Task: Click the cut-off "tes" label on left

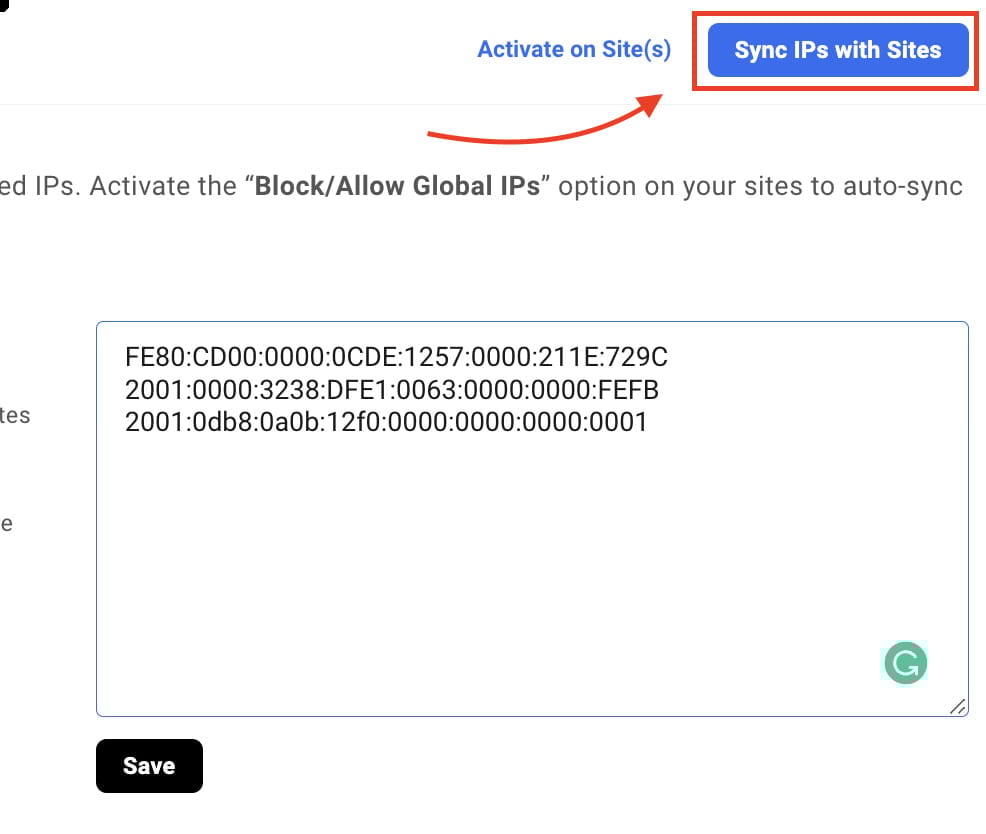Action: tap(15, 415)
